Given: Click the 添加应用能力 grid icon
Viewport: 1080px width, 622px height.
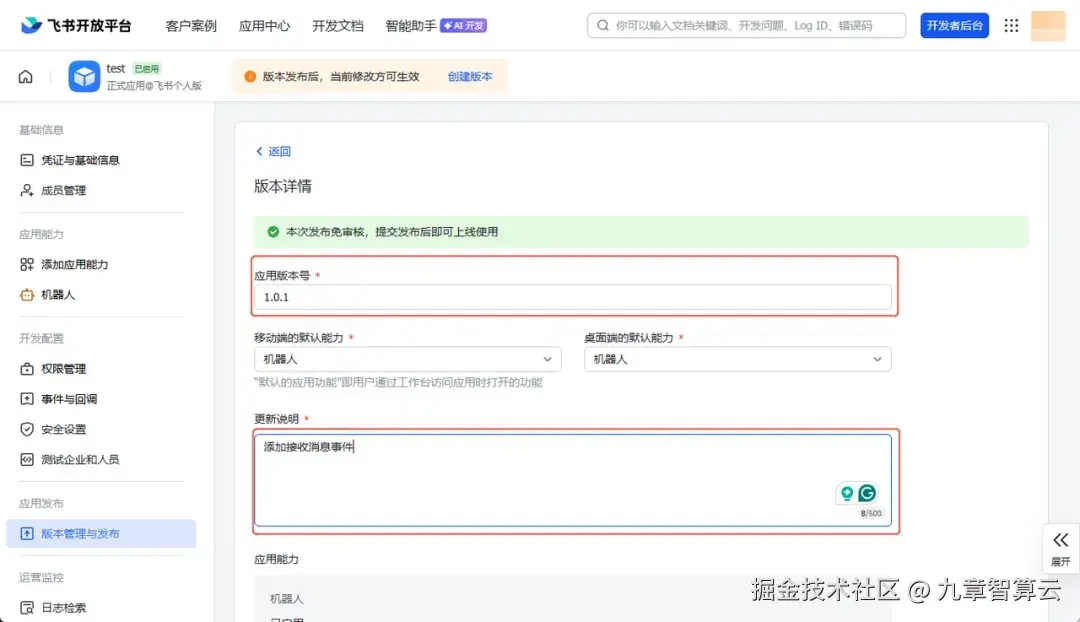Looking at the screenshot, I should click(27, 265).
